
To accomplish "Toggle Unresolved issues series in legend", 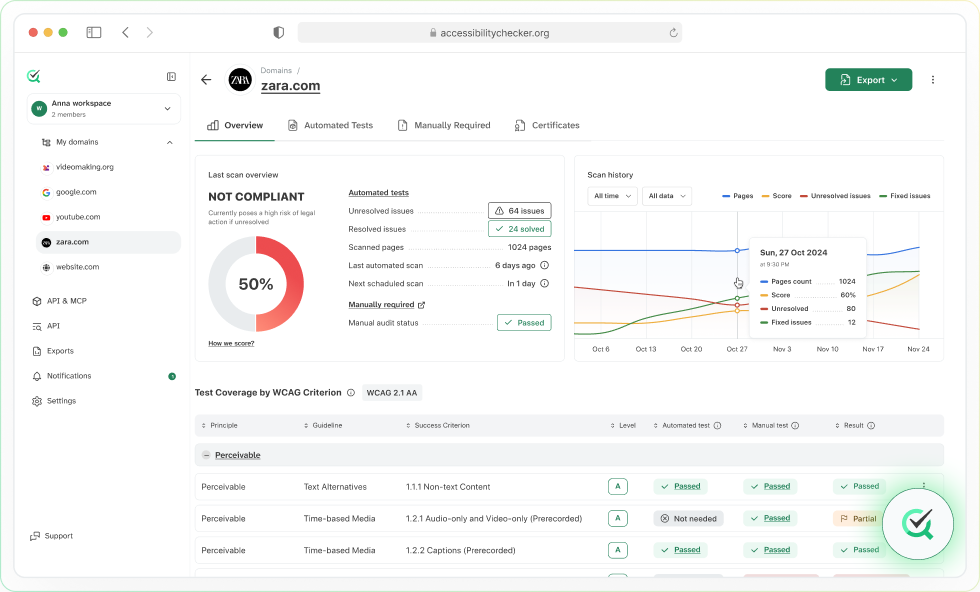I will (835, 196).
